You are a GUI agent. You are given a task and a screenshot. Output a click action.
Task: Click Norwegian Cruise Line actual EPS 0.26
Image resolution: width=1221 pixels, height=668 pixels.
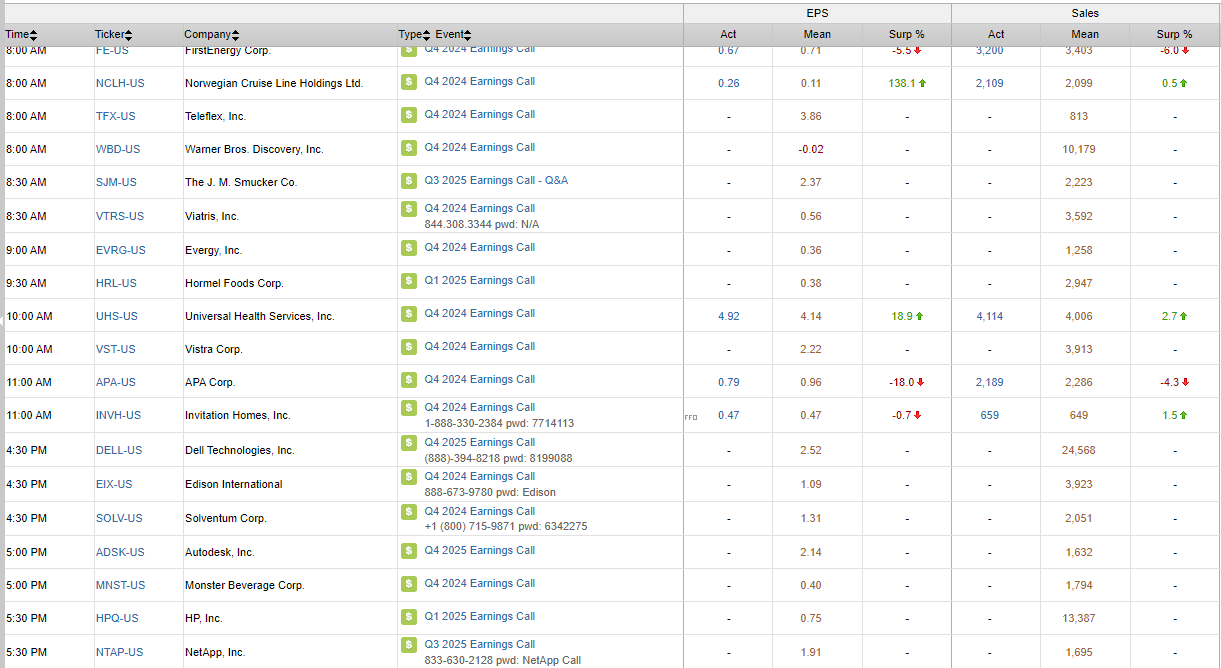[729, 83]
